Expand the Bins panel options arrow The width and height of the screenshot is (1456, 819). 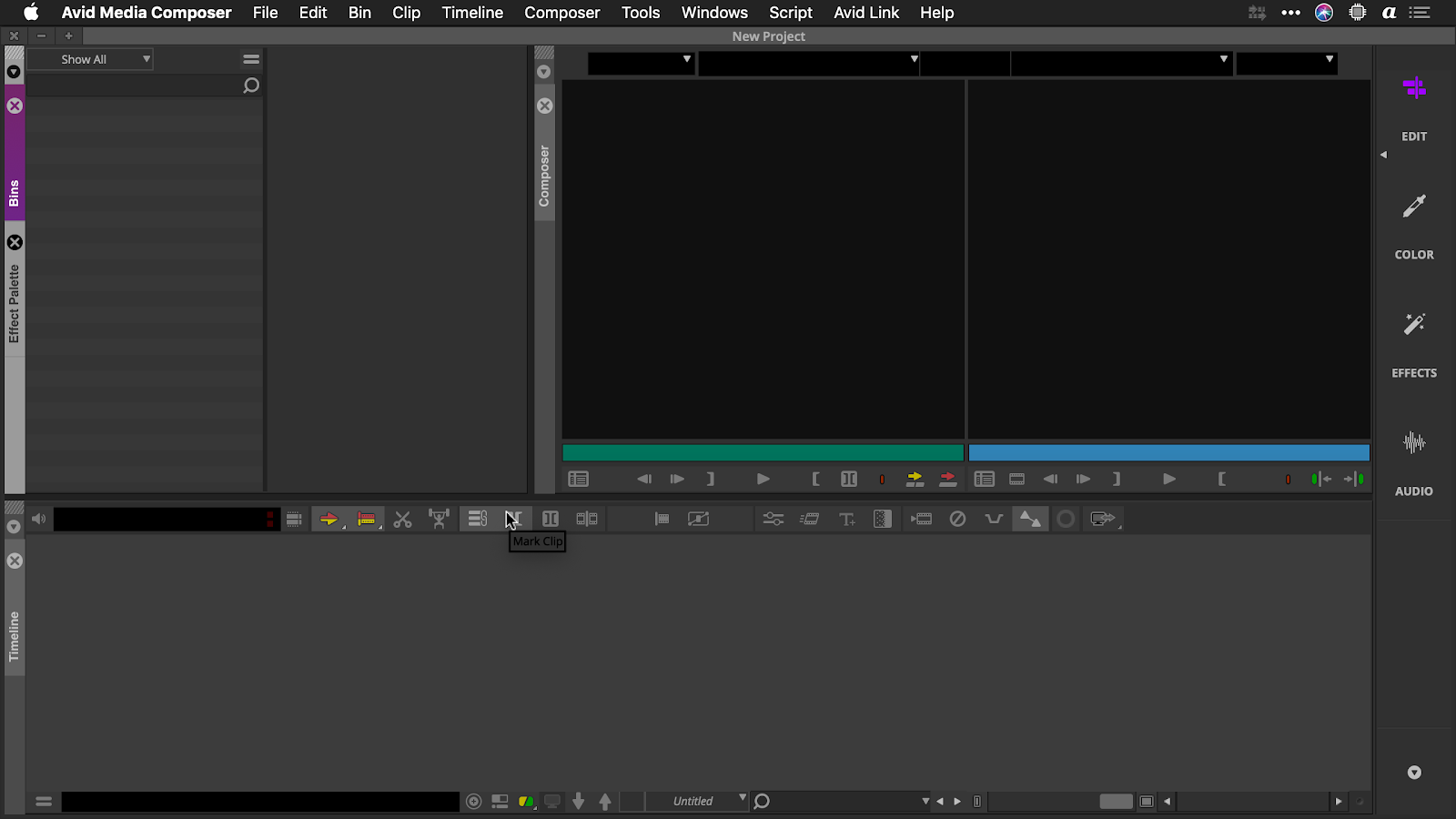[x=14, y=72]
